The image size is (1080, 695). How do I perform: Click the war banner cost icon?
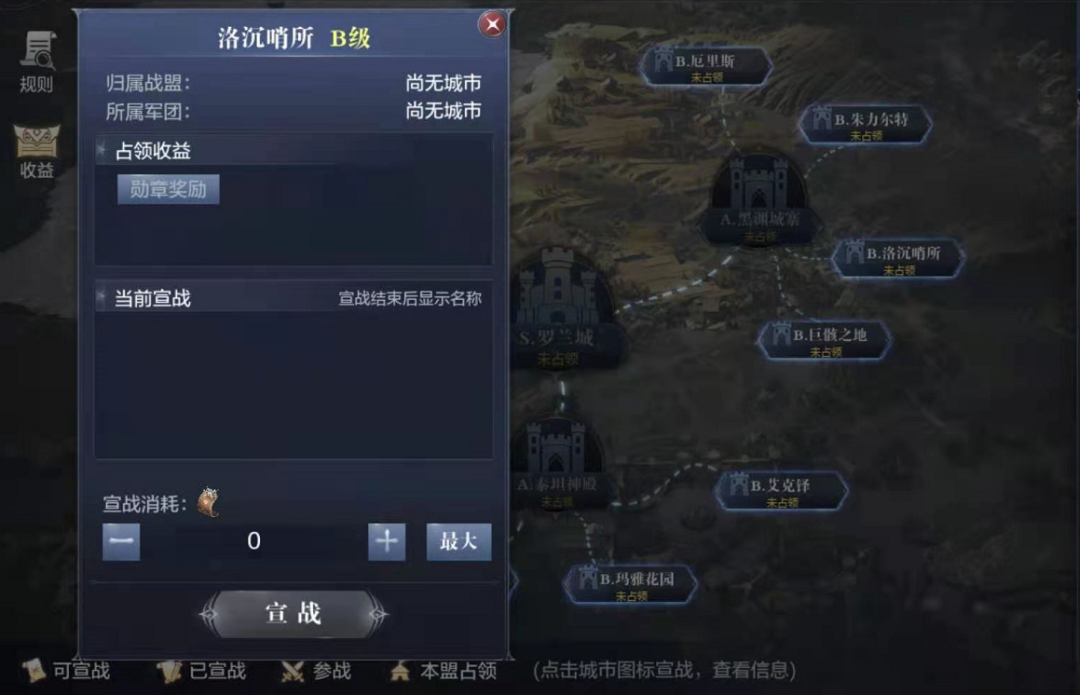point(209,502)
